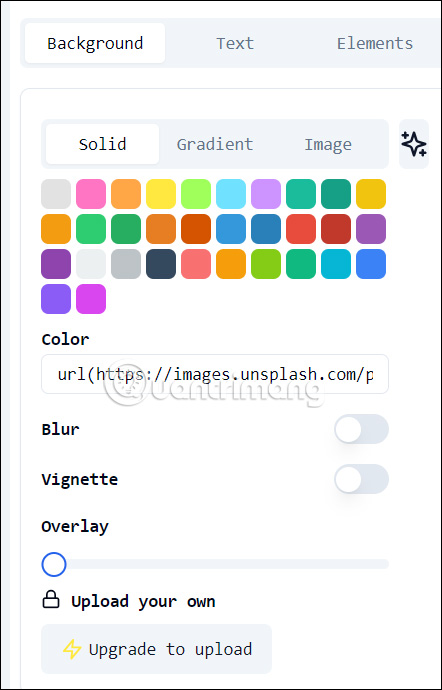The height and width of the screenshot is (690, 442).
Task: Click the sparkle magic generate icon
Action: click(x=414, y=144)
